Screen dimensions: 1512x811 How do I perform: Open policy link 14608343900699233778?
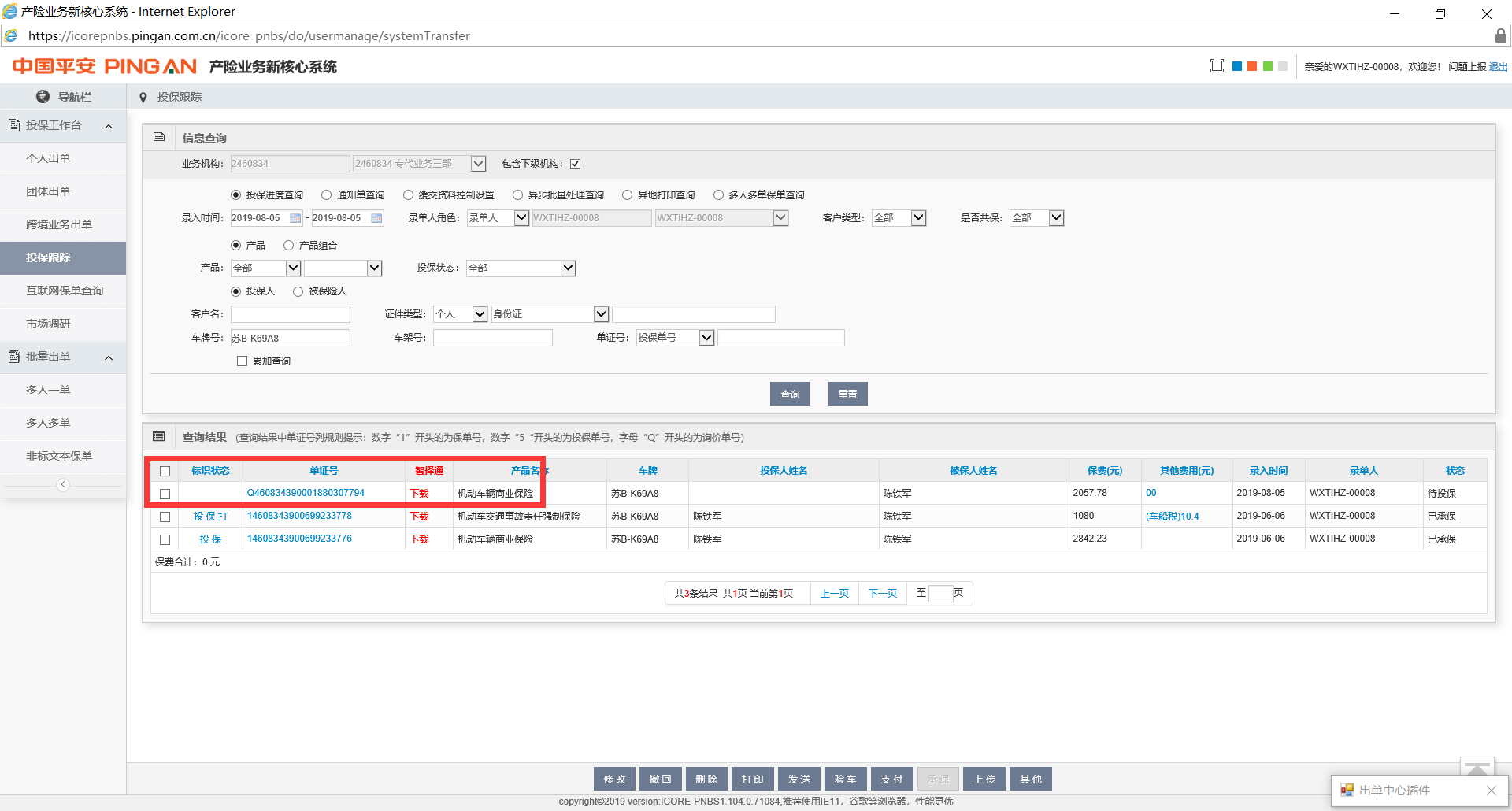[299, 516]
